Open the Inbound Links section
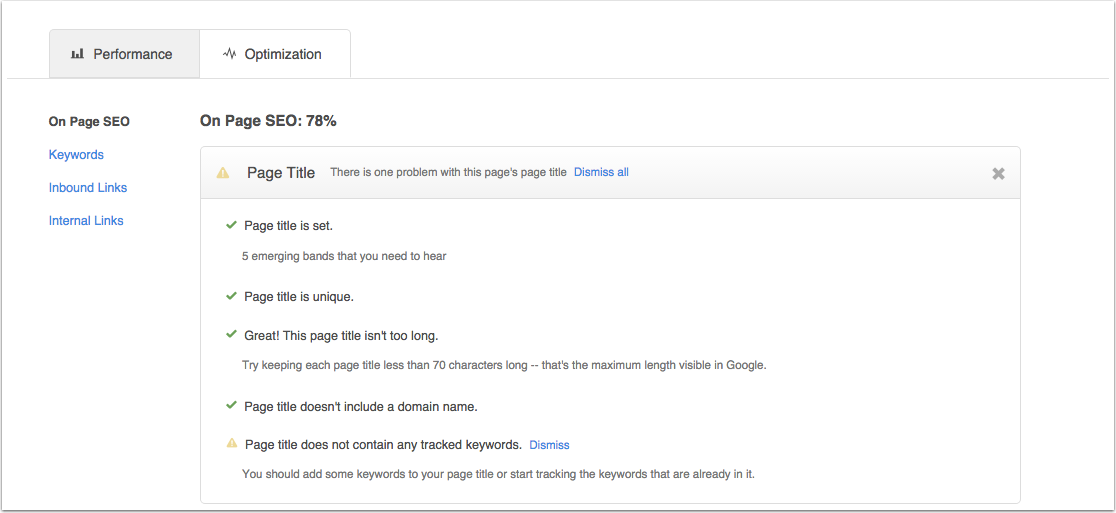This screenshot has width=1116, height=513. click(x=88, y=188)
